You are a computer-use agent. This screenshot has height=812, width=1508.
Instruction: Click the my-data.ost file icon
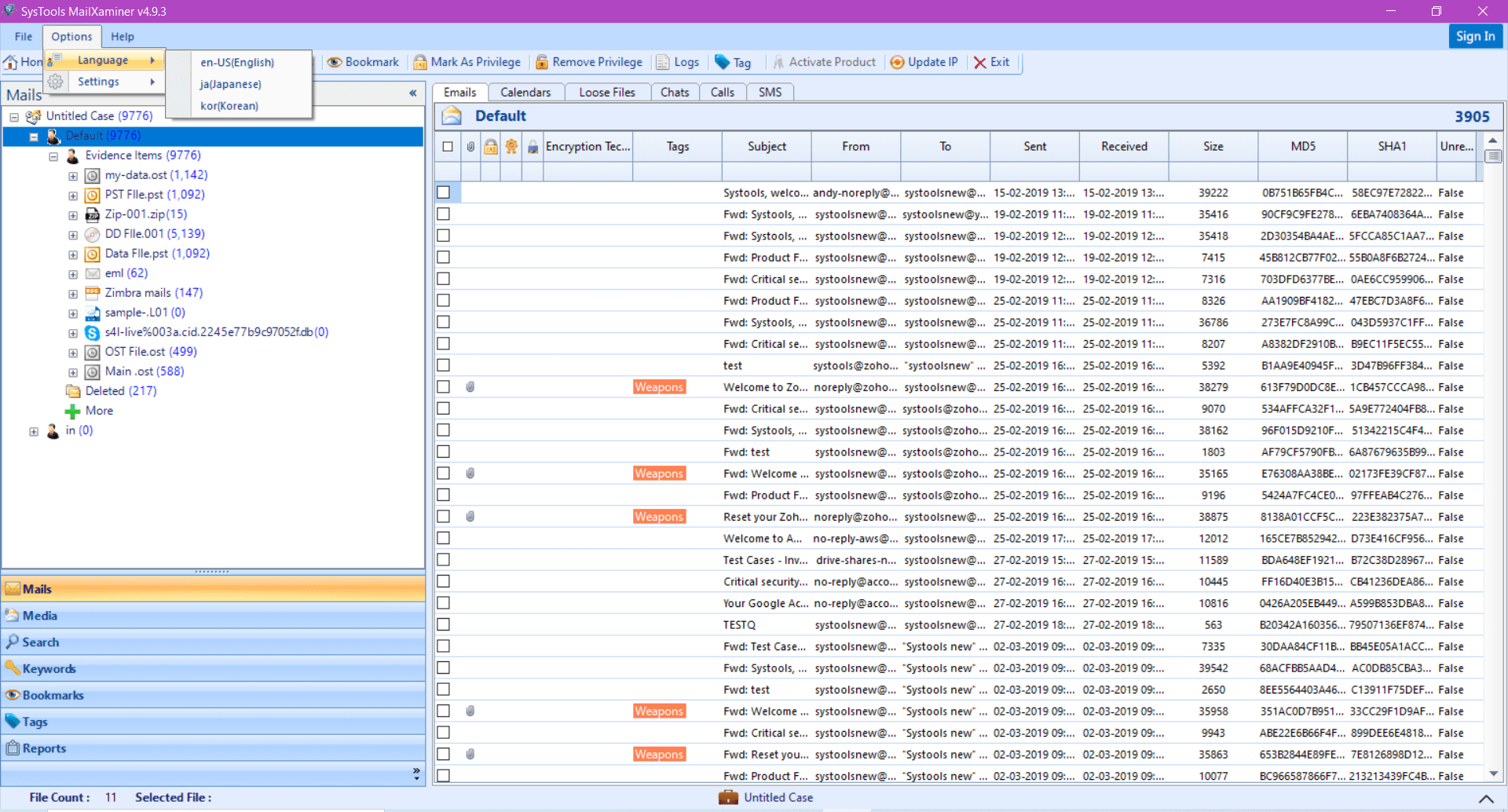pos(92,175)
